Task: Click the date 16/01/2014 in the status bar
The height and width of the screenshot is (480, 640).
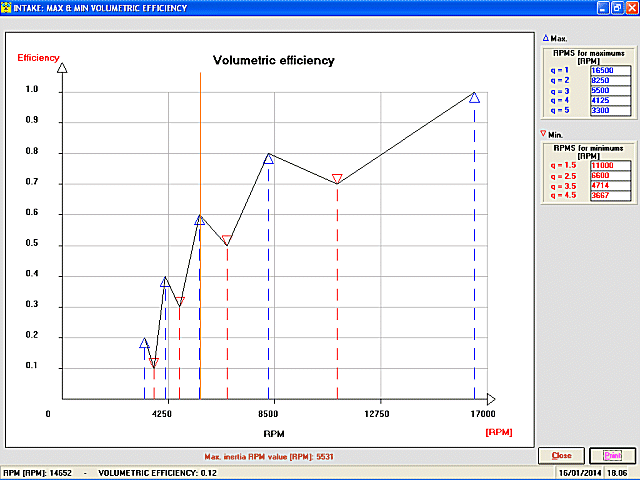Action: [580, 473]
